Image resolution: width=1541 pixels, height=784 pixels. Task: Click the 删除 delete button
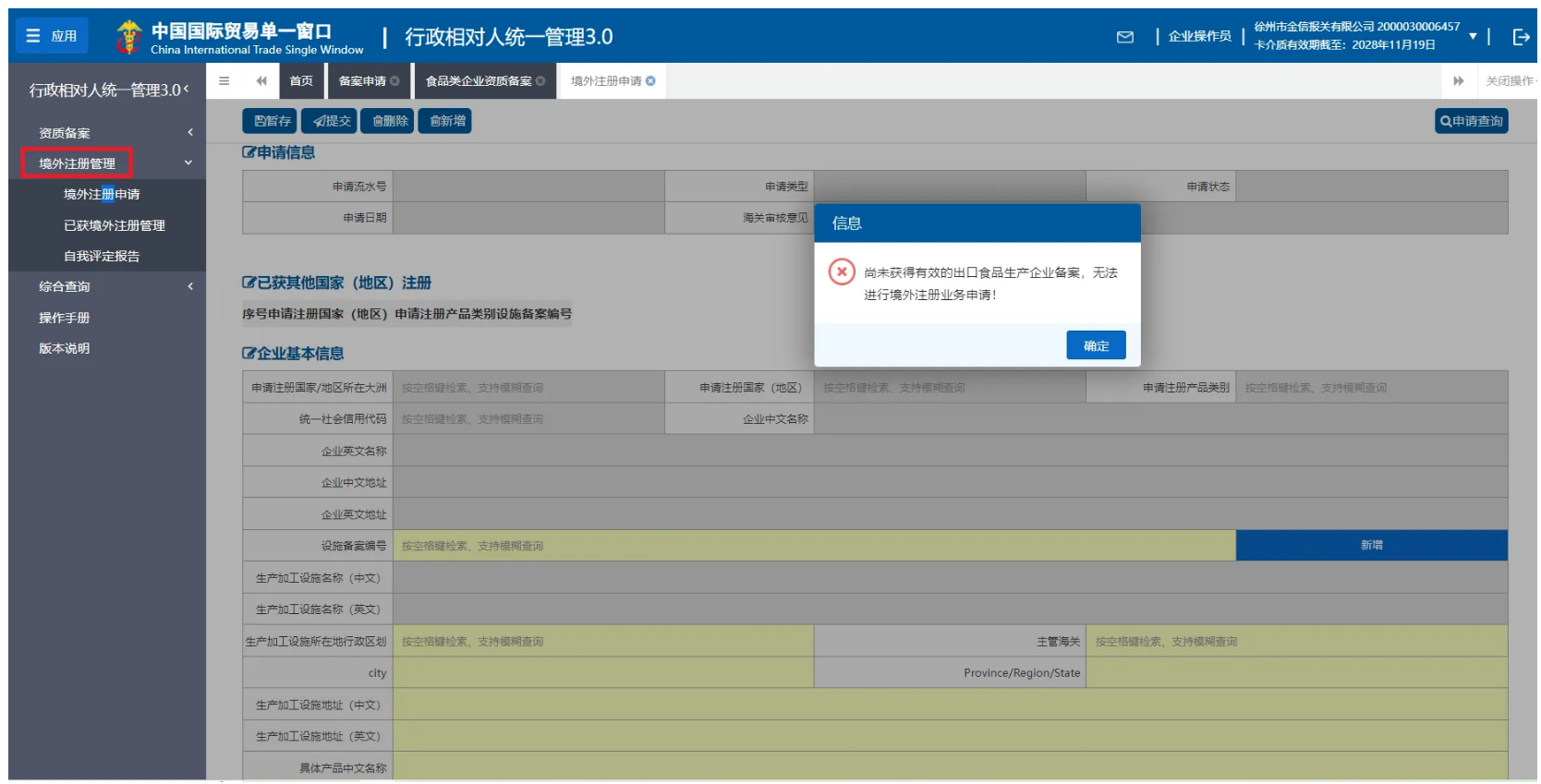tap(387, 121)
